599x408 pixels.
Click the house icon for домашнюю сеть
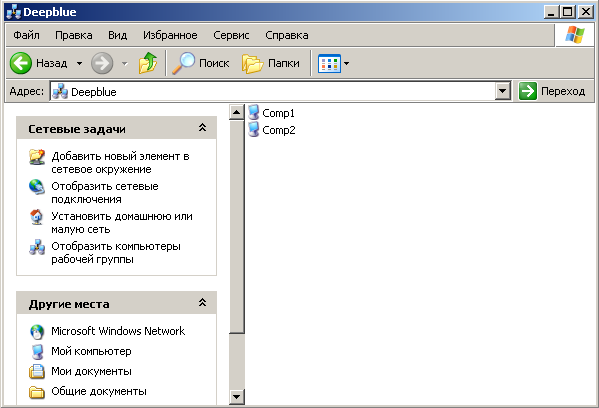(37, 217)
